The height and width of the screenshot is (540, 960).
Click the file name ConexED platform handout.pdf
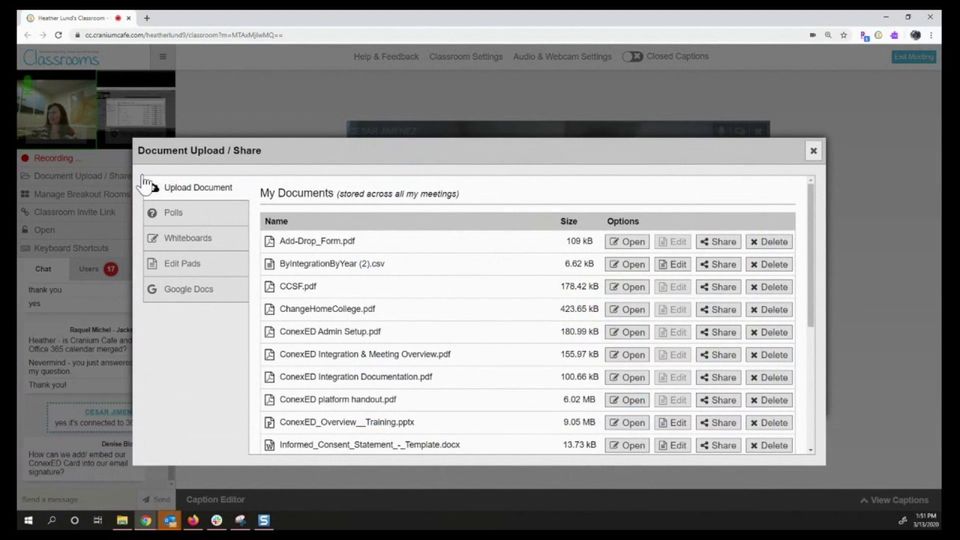338,400
